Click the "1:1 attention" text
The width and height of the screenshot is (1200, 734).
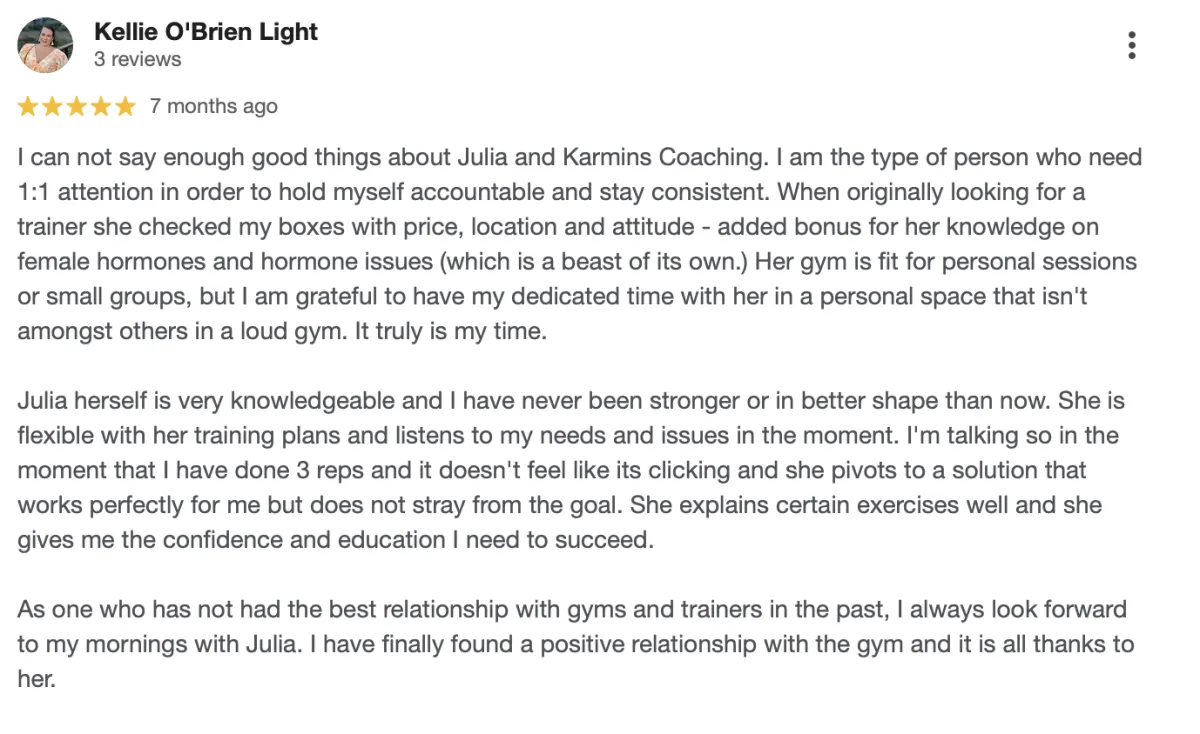click(x=85, y=192)
